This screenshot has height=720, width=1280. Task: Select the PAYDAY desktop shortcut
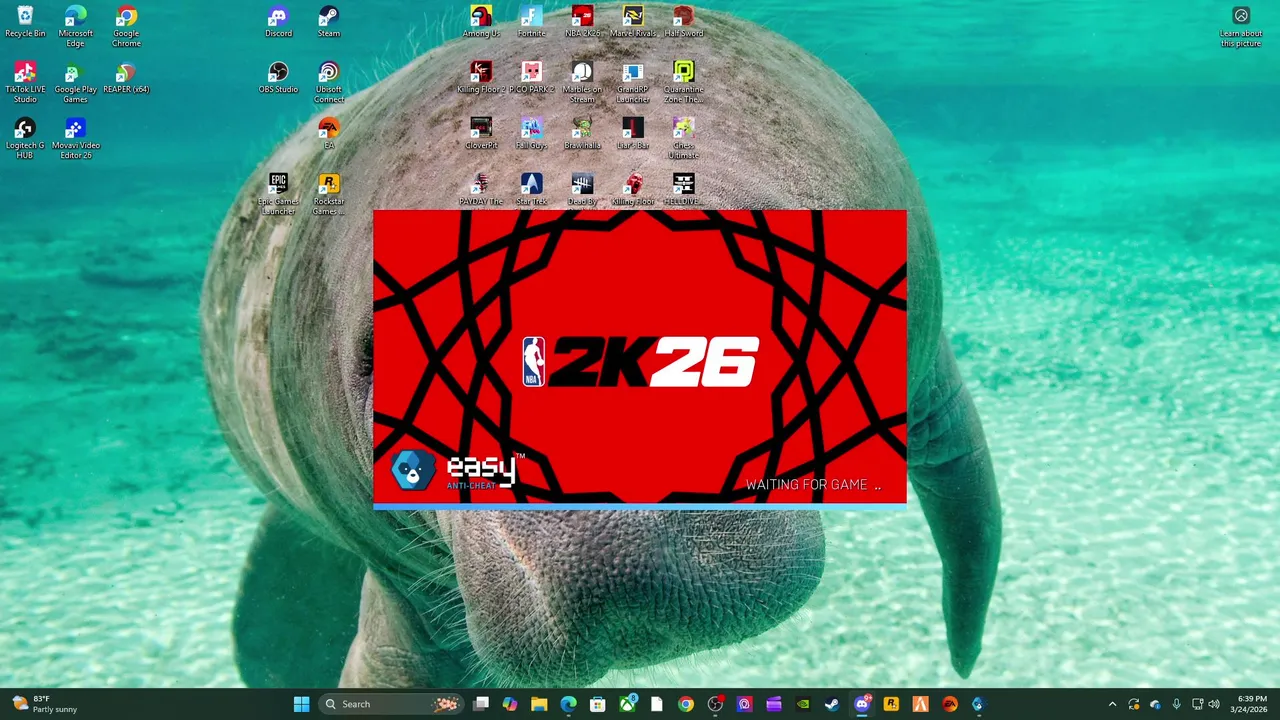click(x=481, y=190)
